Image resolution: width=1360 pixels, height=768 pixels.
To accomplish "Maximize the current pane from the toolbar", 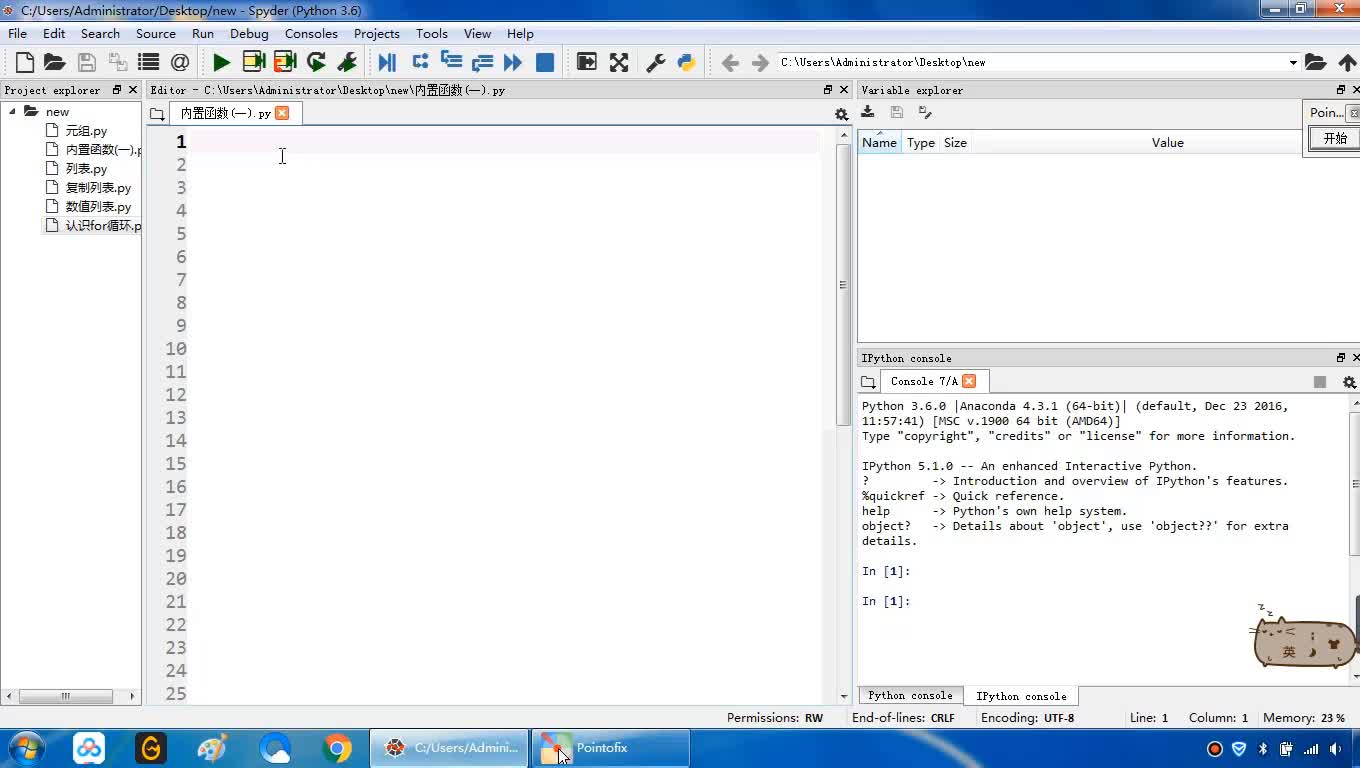I will pos(587,62).
